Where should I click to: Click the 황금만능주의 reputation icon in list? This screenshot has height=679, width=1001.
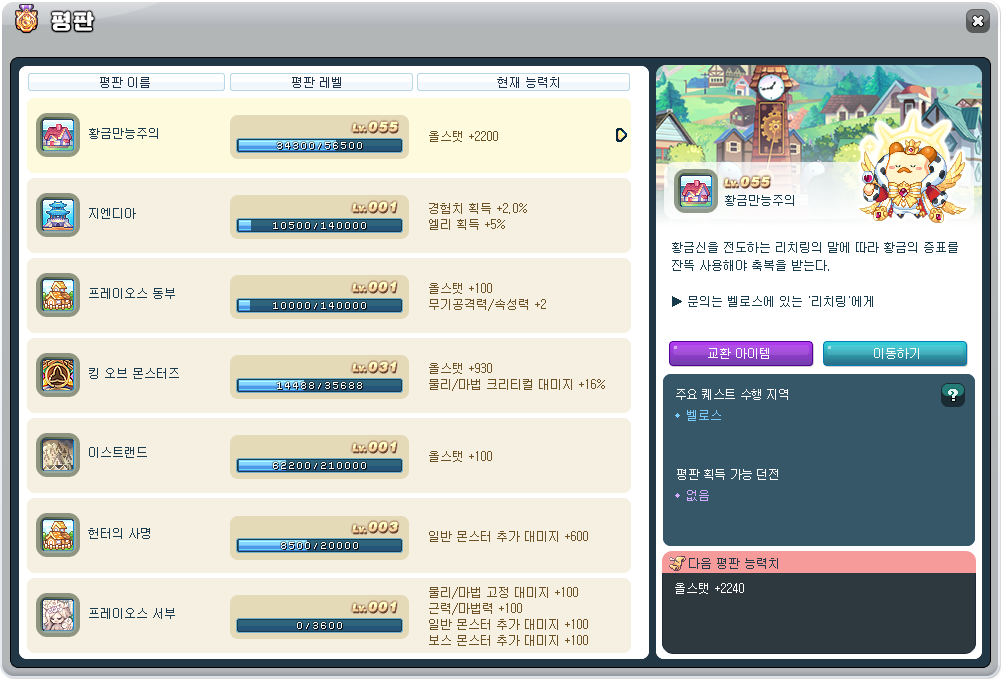pos(58,135)
